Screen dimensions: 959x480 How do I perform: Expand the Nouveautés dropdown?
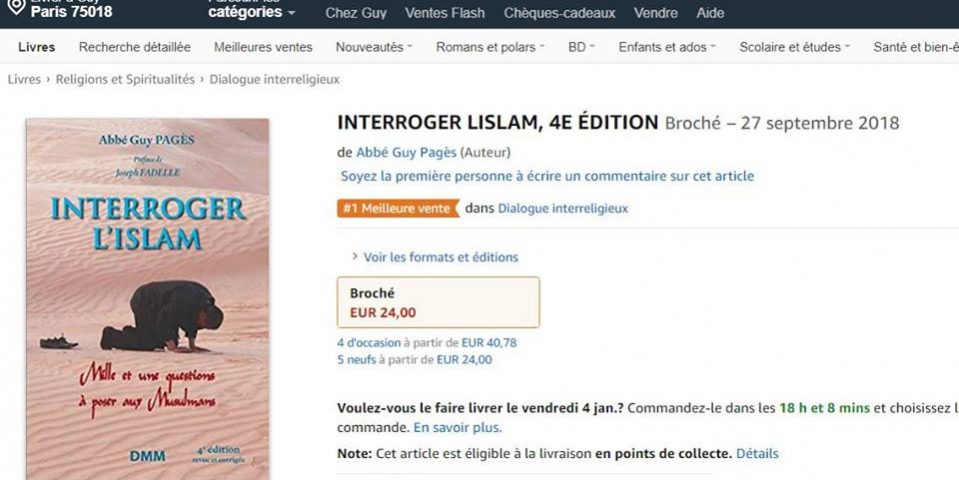coord(374,47)
